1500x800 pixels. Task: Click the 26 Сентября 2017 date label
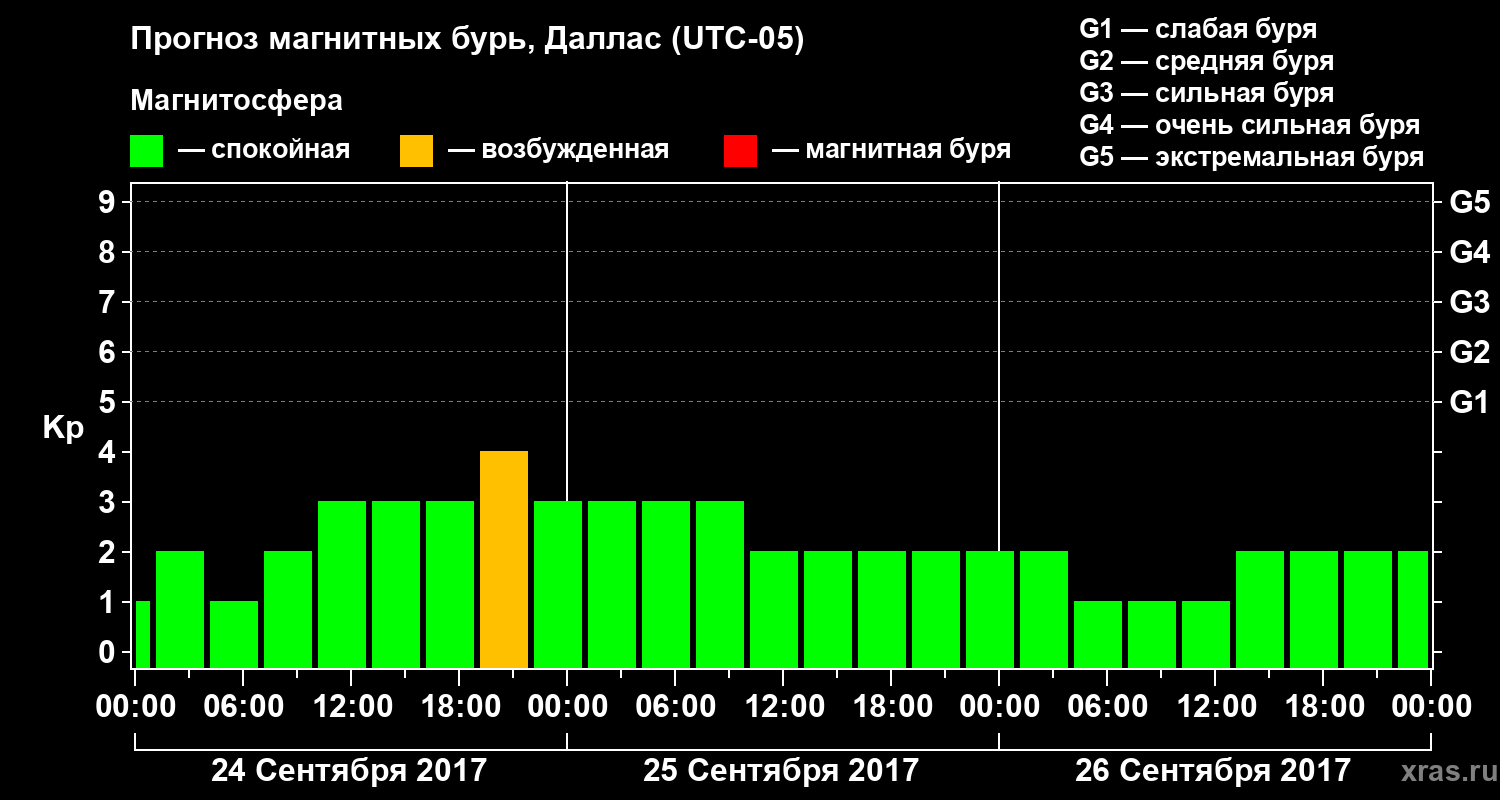click(1213, 771)
